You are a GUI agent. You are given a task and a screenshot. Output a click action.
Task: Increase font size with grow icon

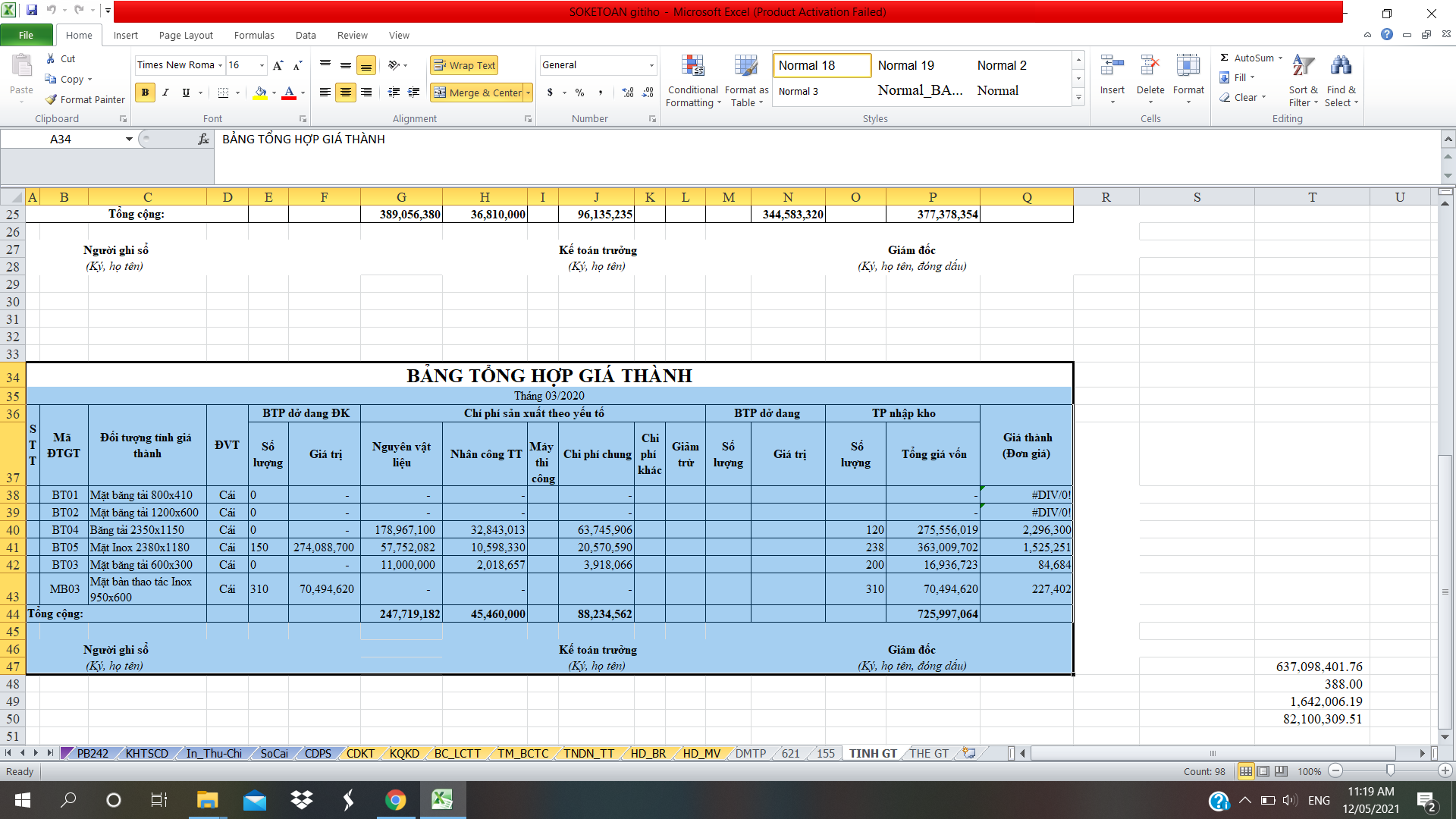point(278,65)
